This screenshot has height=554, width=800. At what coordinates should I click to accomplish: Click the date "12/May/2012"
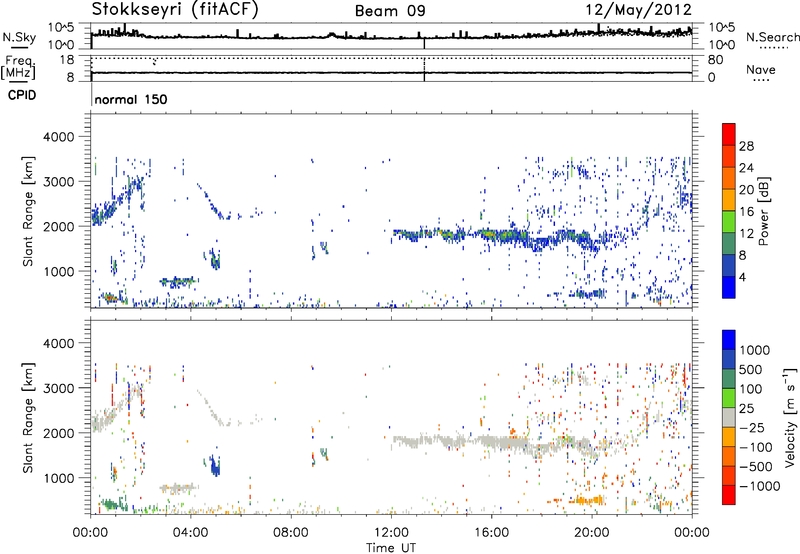[638, 9]
